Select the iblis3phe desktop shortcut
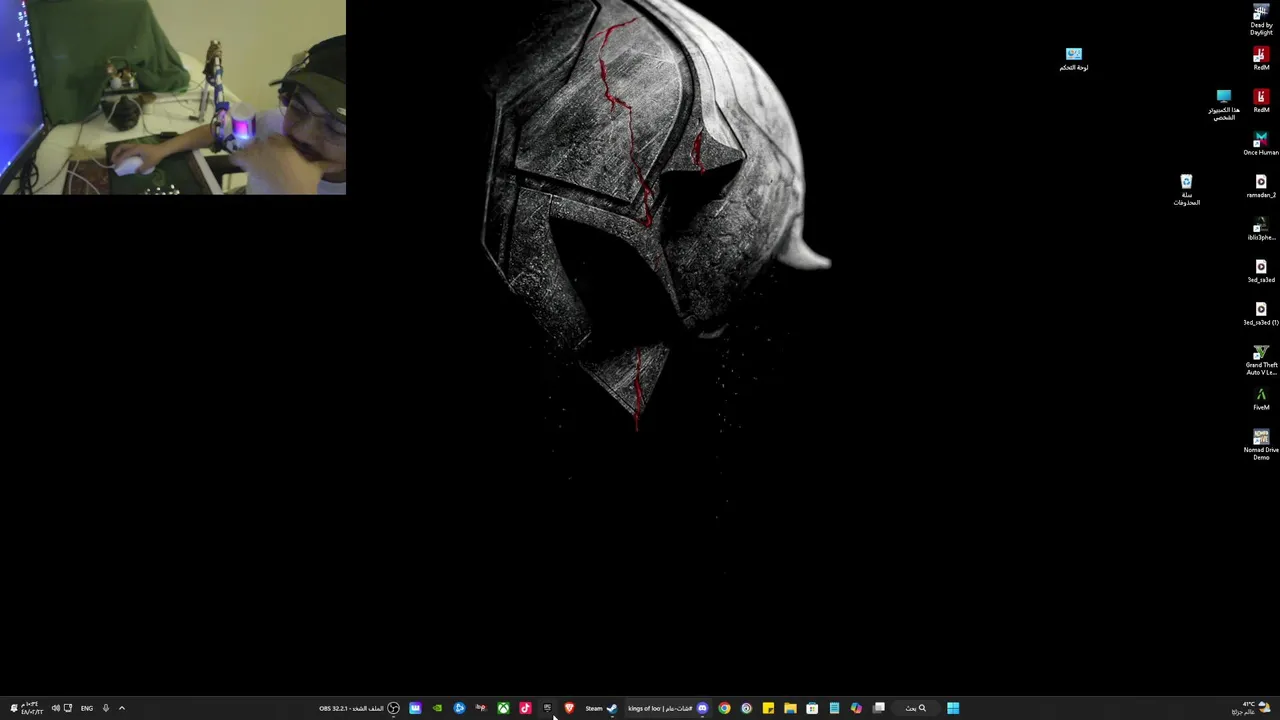This screenshot has width=1280, height=720. 1261,229
